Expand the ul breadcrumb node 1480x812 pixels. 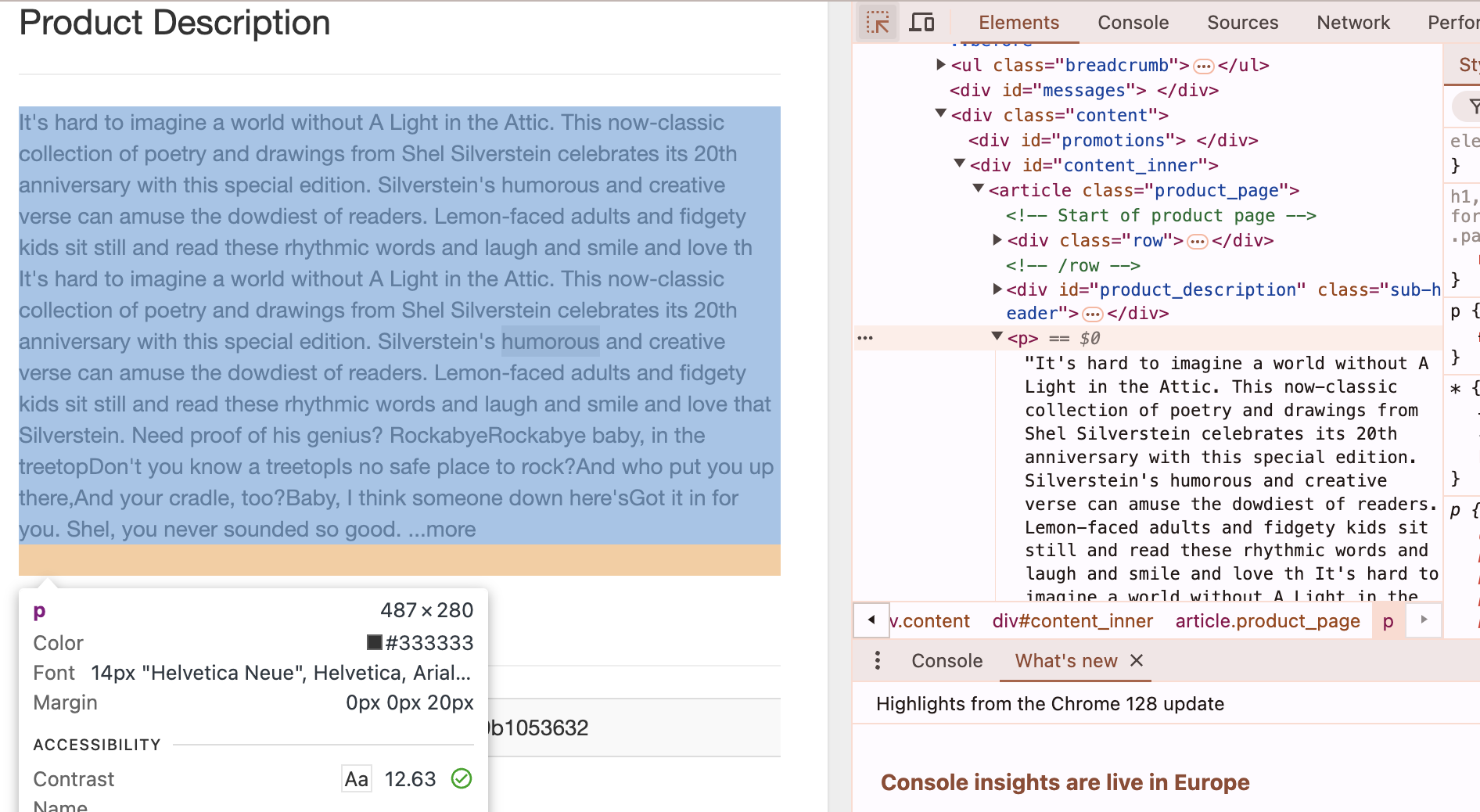click(x=941, y=65)
